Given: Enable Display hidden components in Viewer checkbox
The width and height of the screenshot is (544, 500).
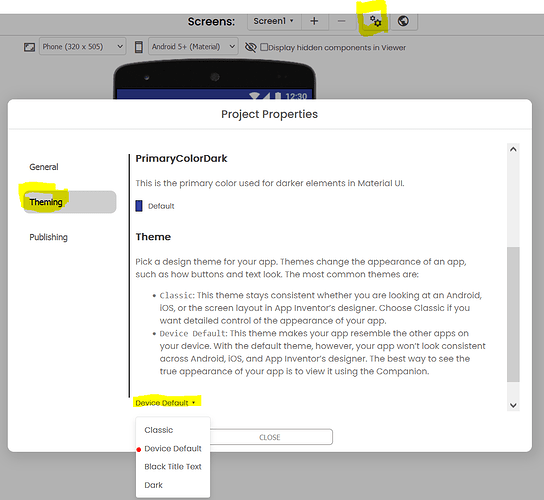Looking at the screenshot, I should pos(264,47).
